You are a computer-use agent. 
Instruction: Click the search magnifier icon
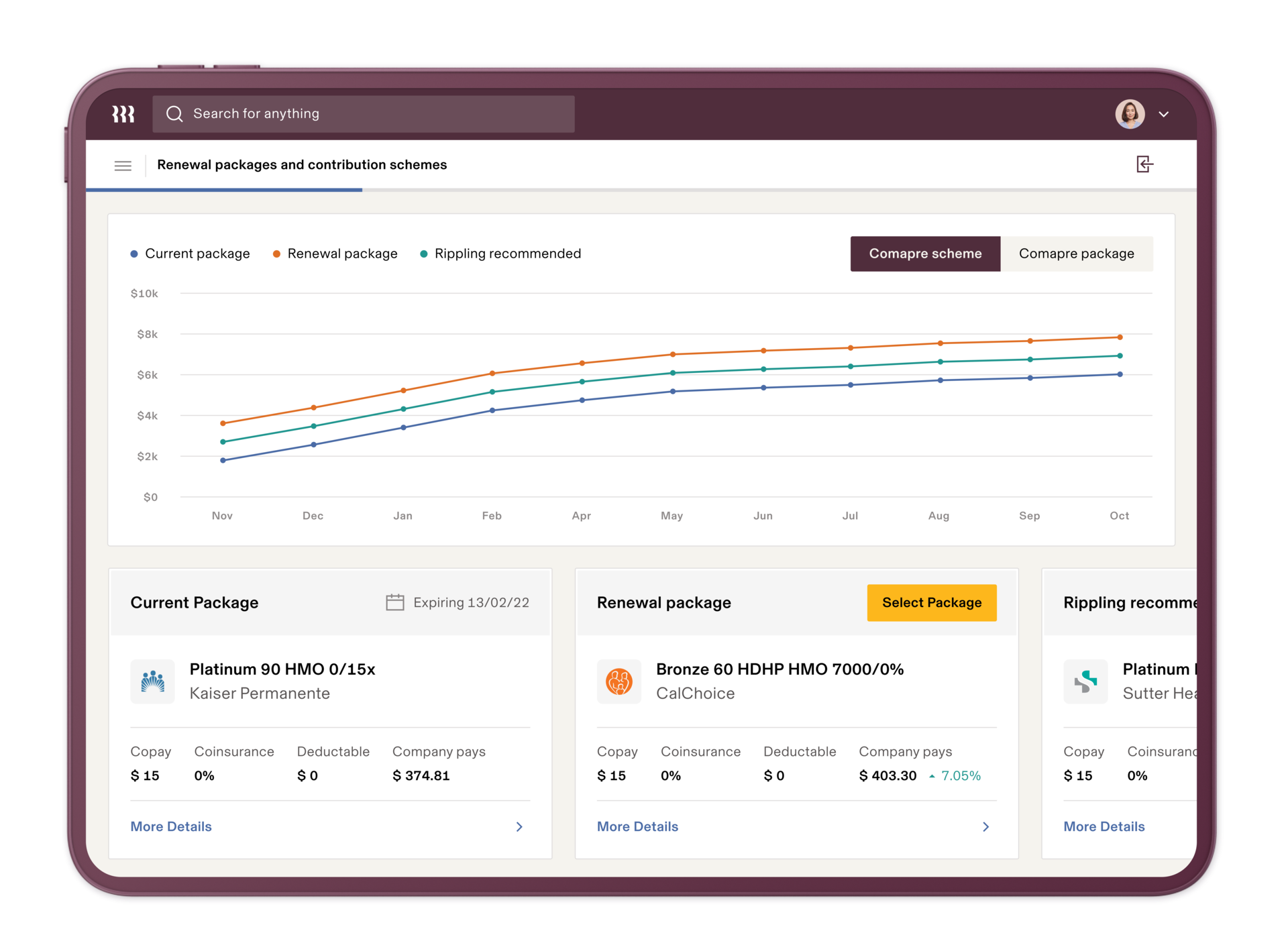click(x=174, y=114)
